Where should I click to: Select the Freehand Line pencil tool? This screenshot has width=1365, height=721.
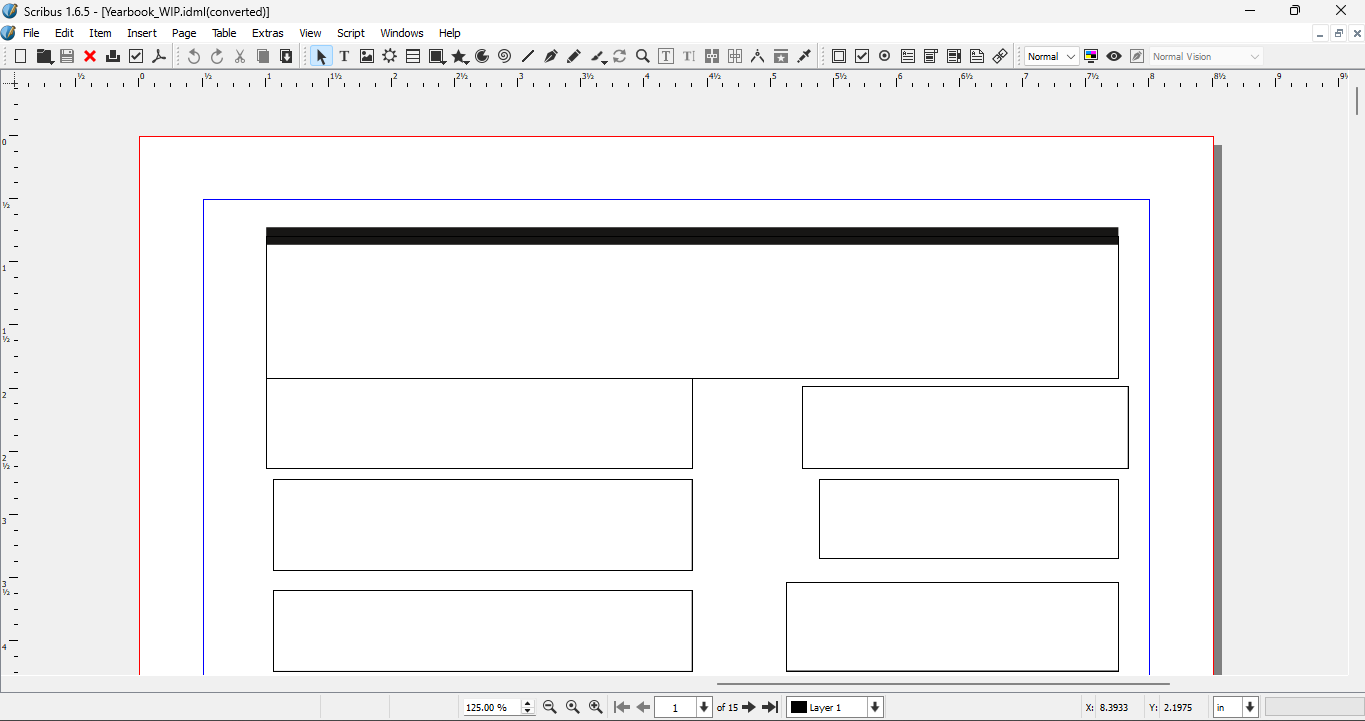(x=574, y=57)
